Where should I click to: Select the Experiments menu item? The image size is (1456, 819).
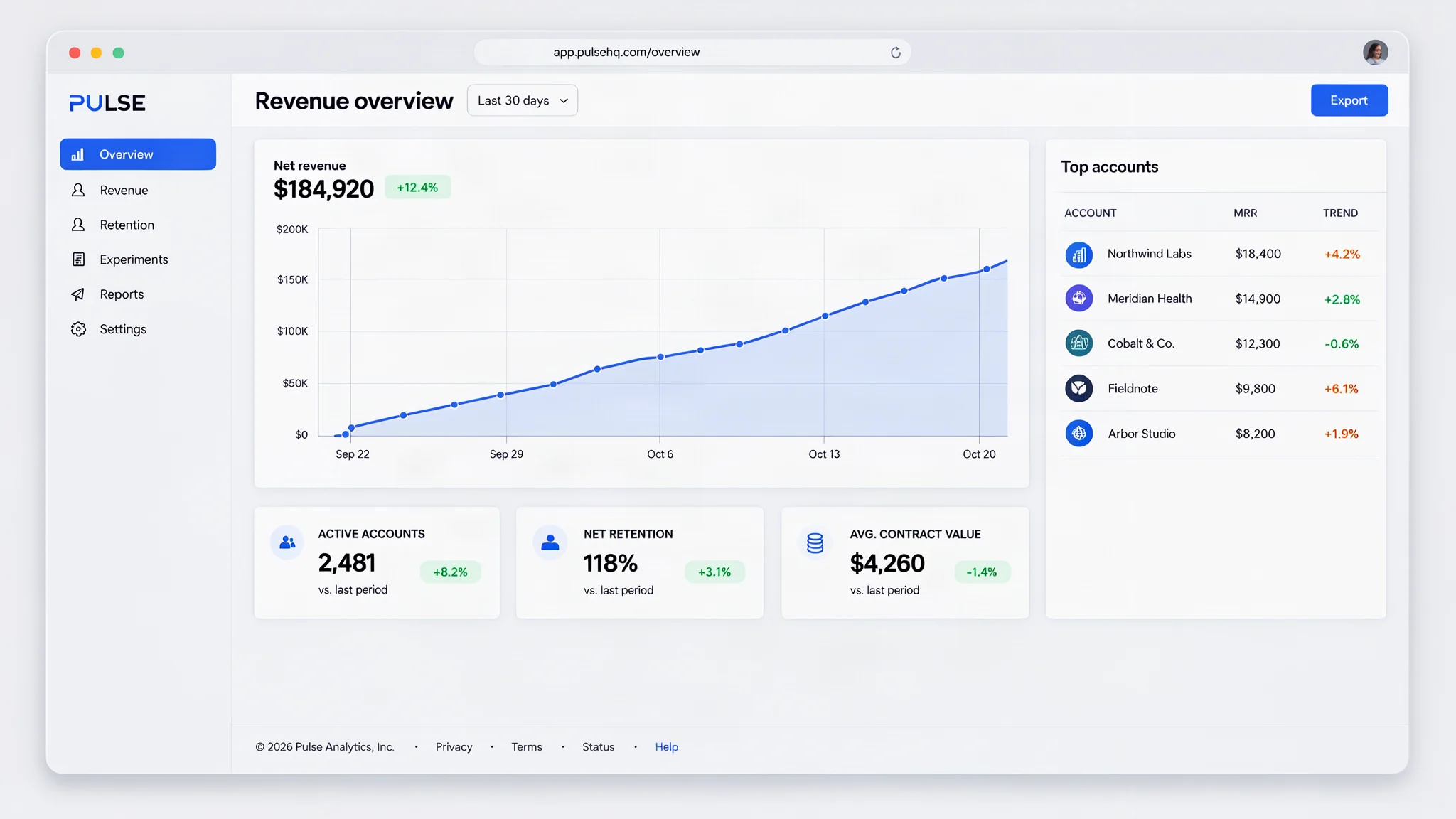coord(138,259)
